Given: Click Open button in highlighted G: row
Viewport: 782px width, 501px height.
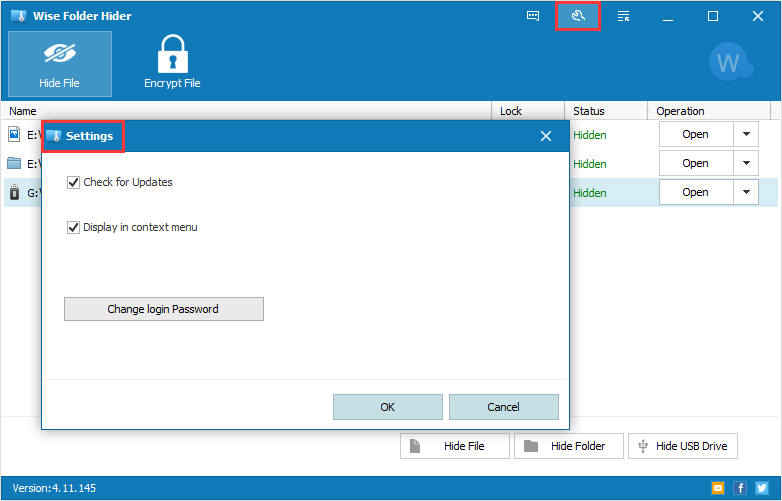Looking at the screenshot, I should pyautogui.click(x=696, y=192).
